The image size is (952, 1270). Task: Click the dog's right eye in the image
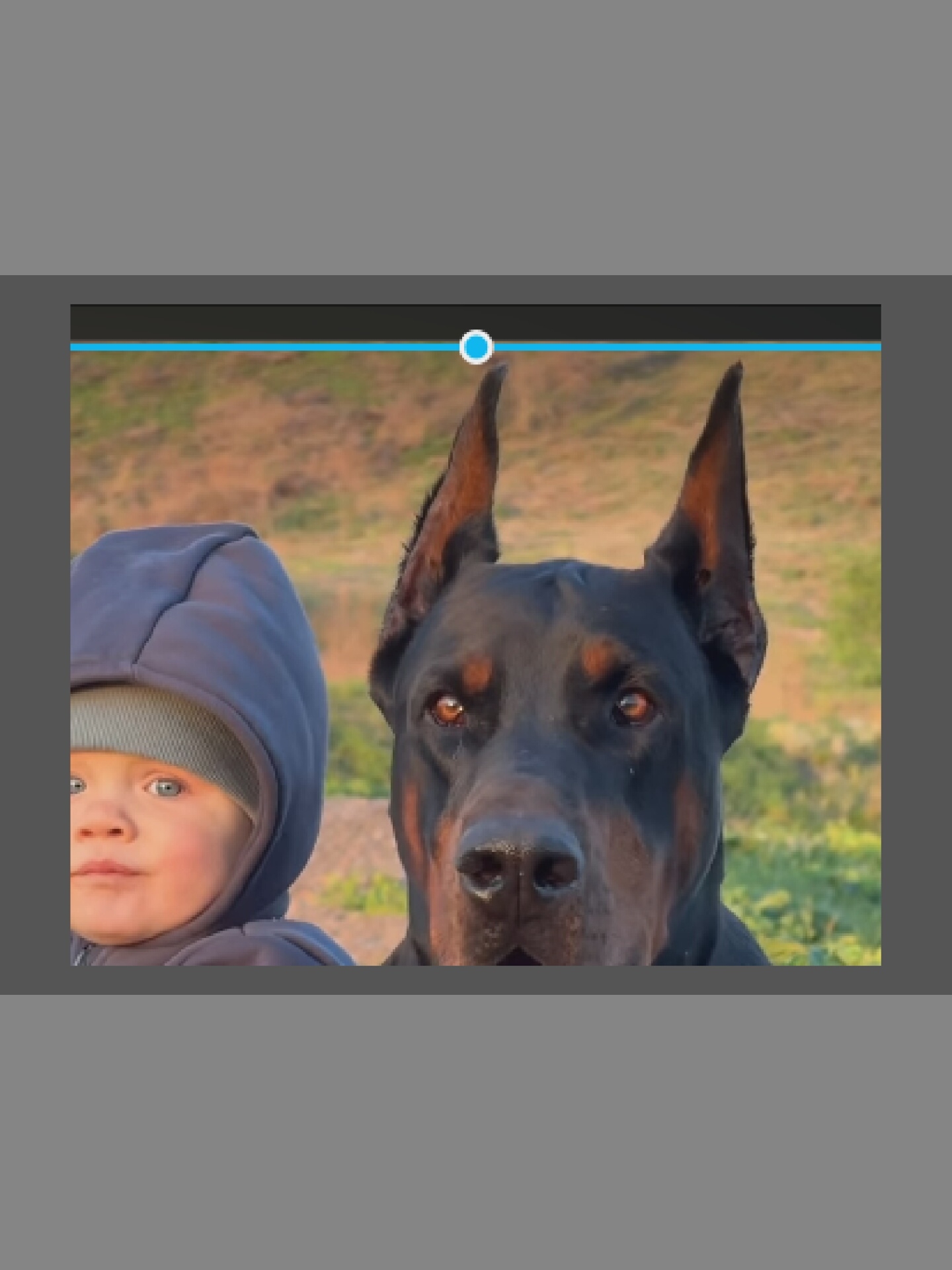[x=633, y=705]
